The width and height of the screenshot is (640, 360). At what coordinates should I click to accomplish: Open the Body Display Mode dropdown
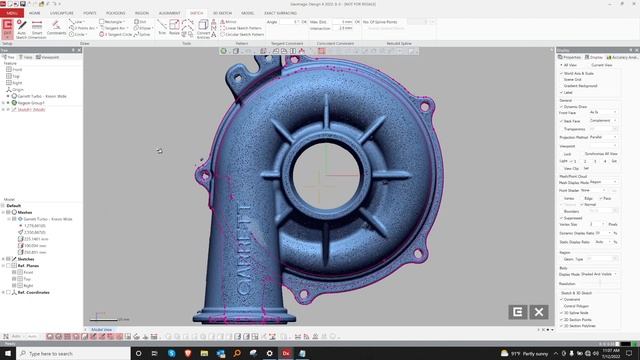click(599, 274)
